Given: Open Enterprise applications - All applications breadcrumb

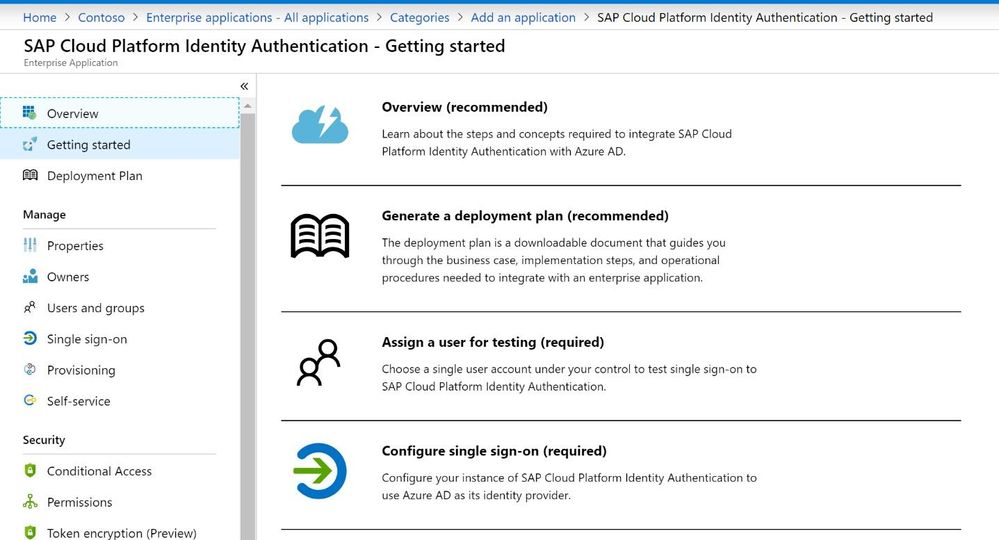Looking at the screenshot, I should pyautogui.click(x=257, y=18).
